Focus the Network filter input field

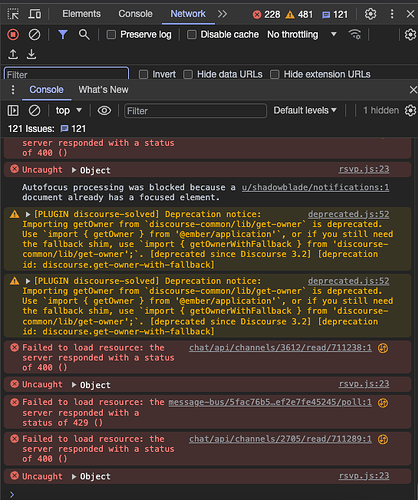pos(66,74)
